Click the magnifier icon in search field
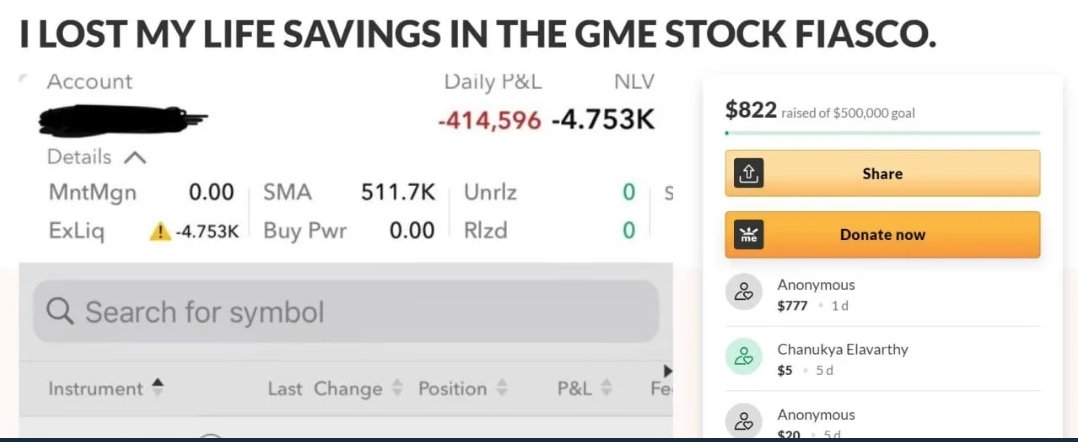 coord(60,313)
